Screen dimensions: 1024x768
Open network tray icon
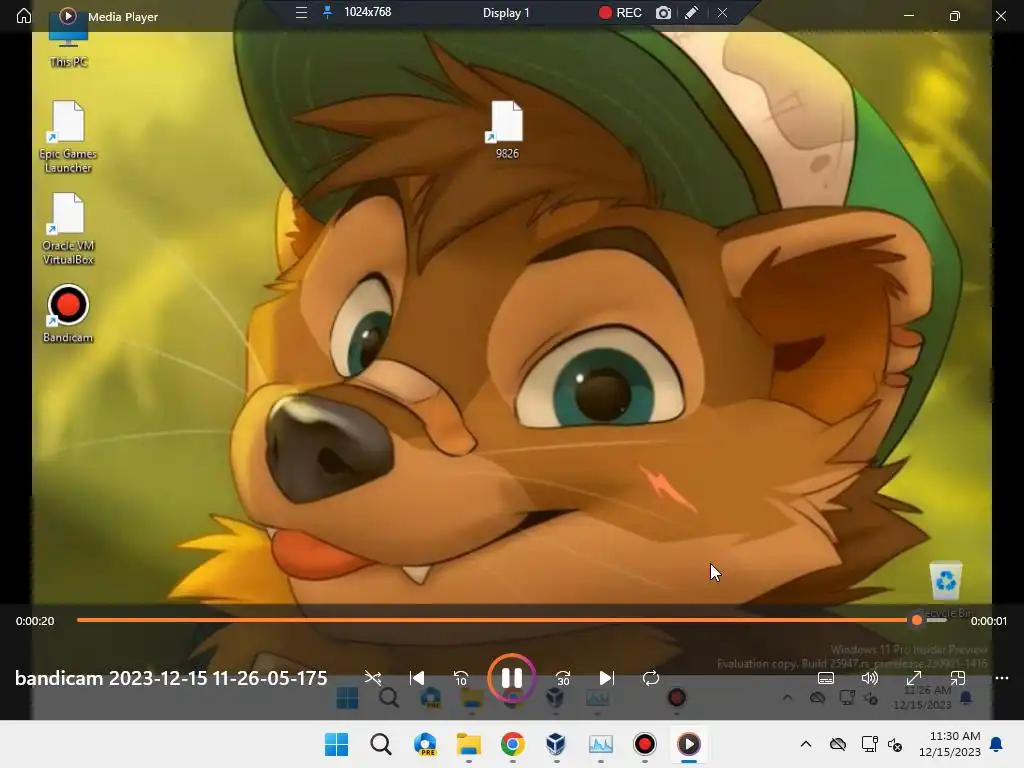[869, 744]
